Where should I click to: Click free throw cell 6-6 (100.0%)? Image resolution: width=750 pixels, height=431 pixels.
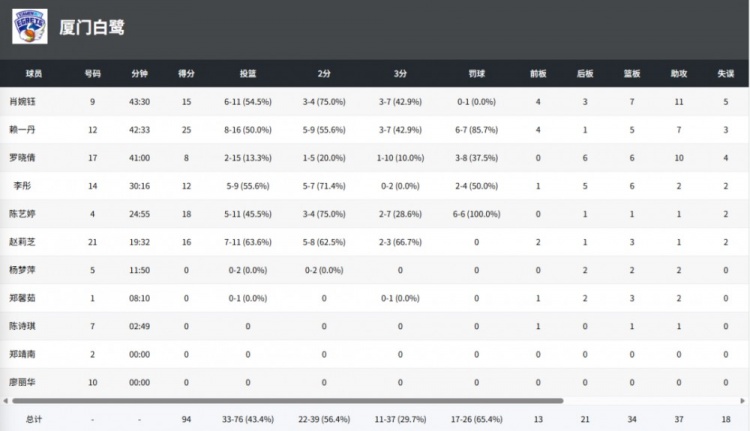coord(476,214)
